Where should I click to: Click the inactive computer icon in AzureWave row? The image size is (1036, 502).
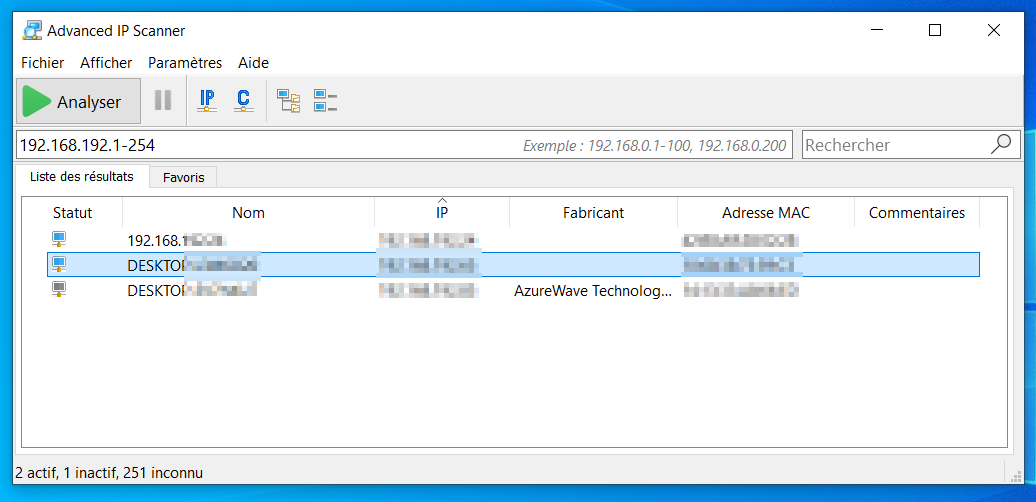tap(59, 290)
